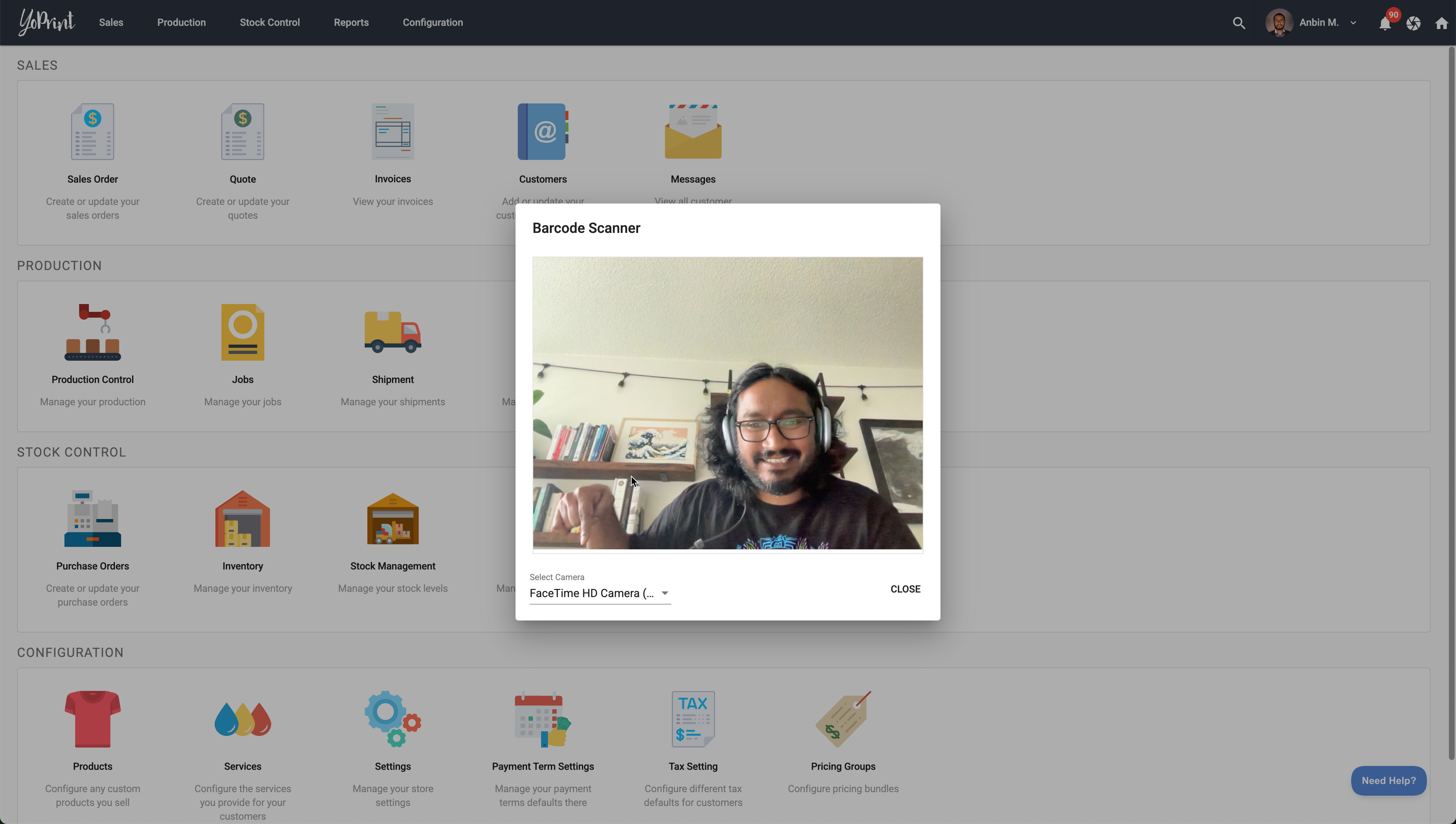Open the Configuration menu
Screen dimensions: 1456x824
click(432, 23)
